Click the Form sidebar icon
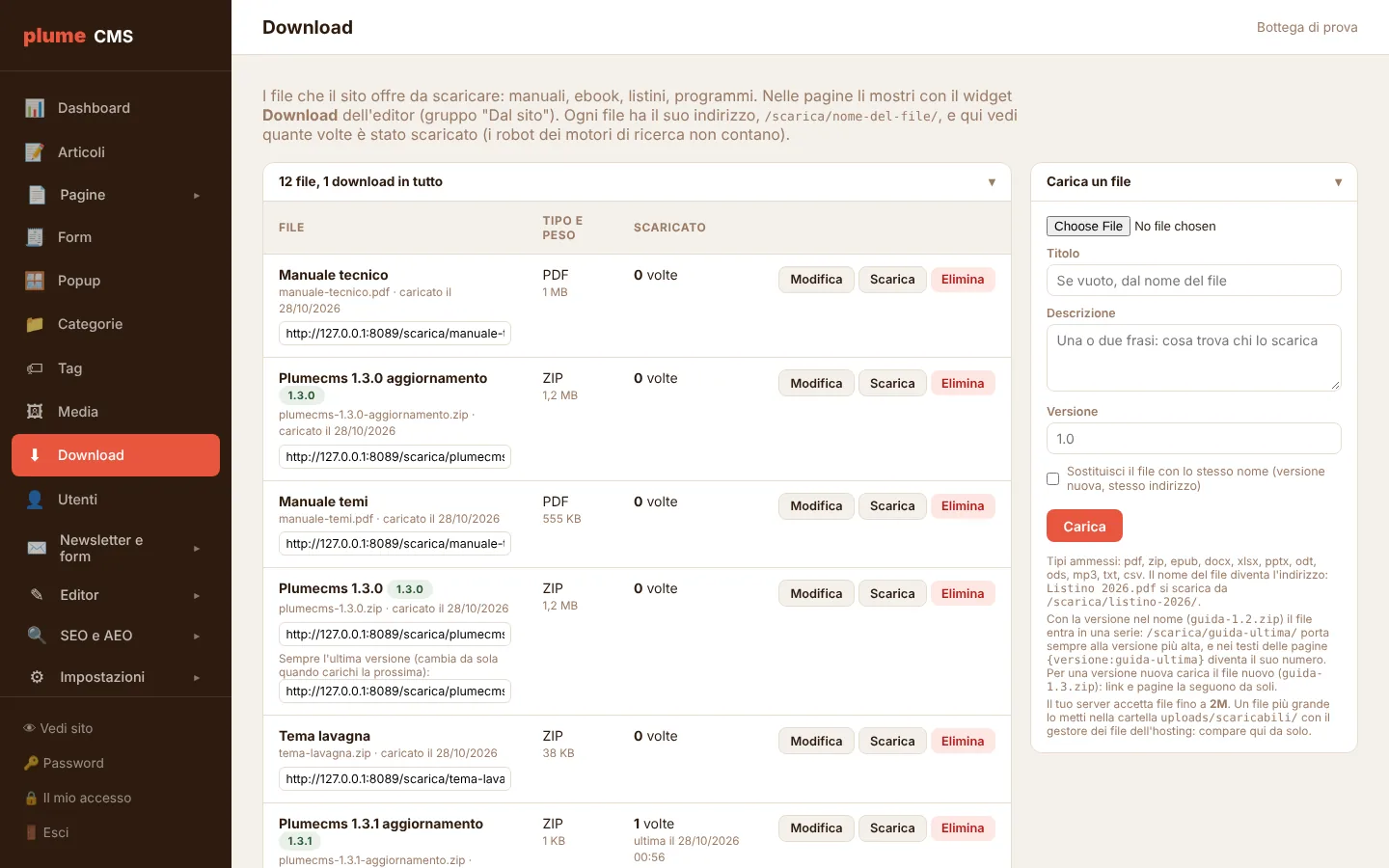This screenshot has height=868, width=1389. pos(35,237)
